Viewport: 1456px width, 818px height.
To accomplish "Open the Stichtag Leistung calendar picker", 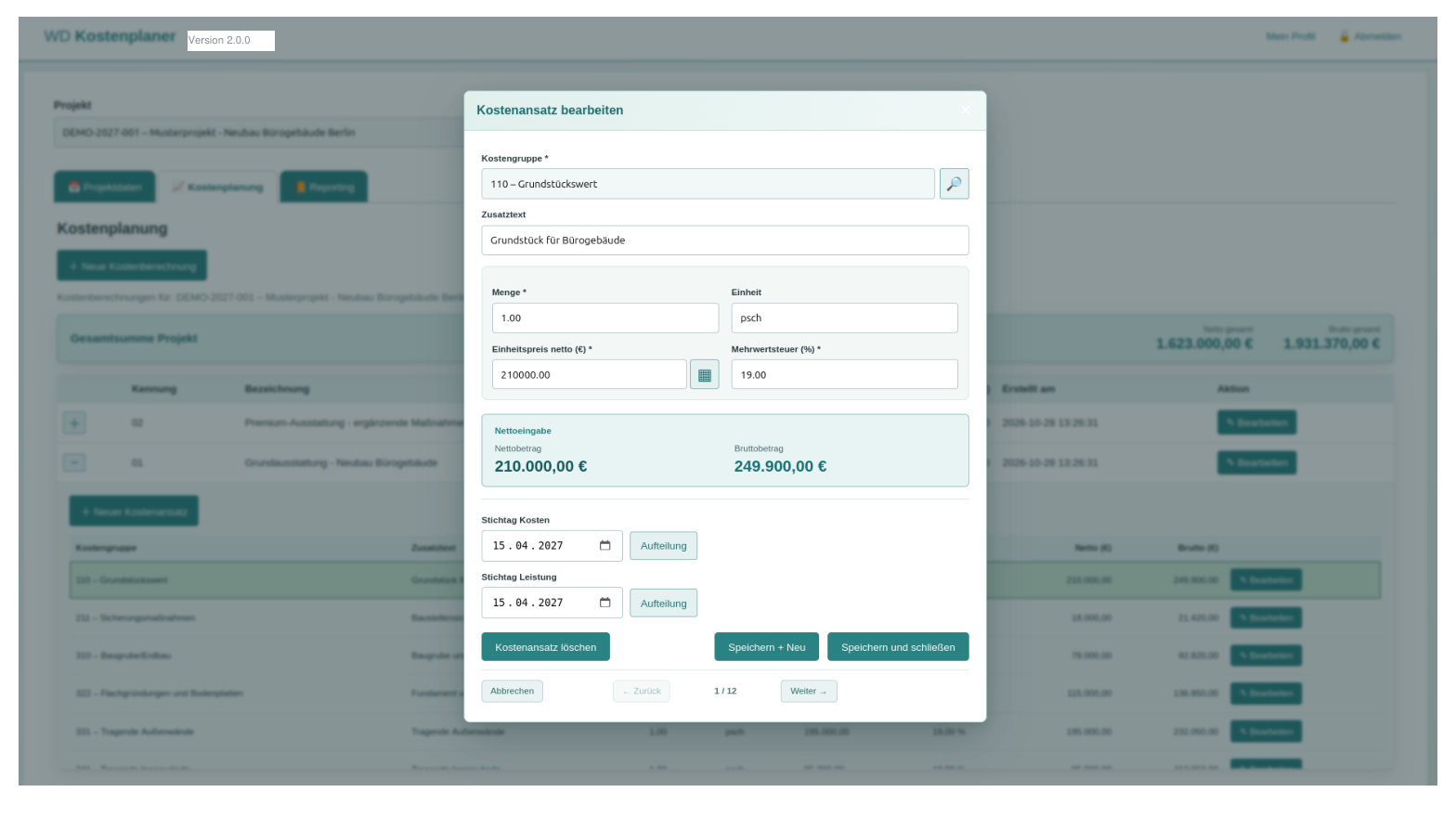I will pos(604,603).
